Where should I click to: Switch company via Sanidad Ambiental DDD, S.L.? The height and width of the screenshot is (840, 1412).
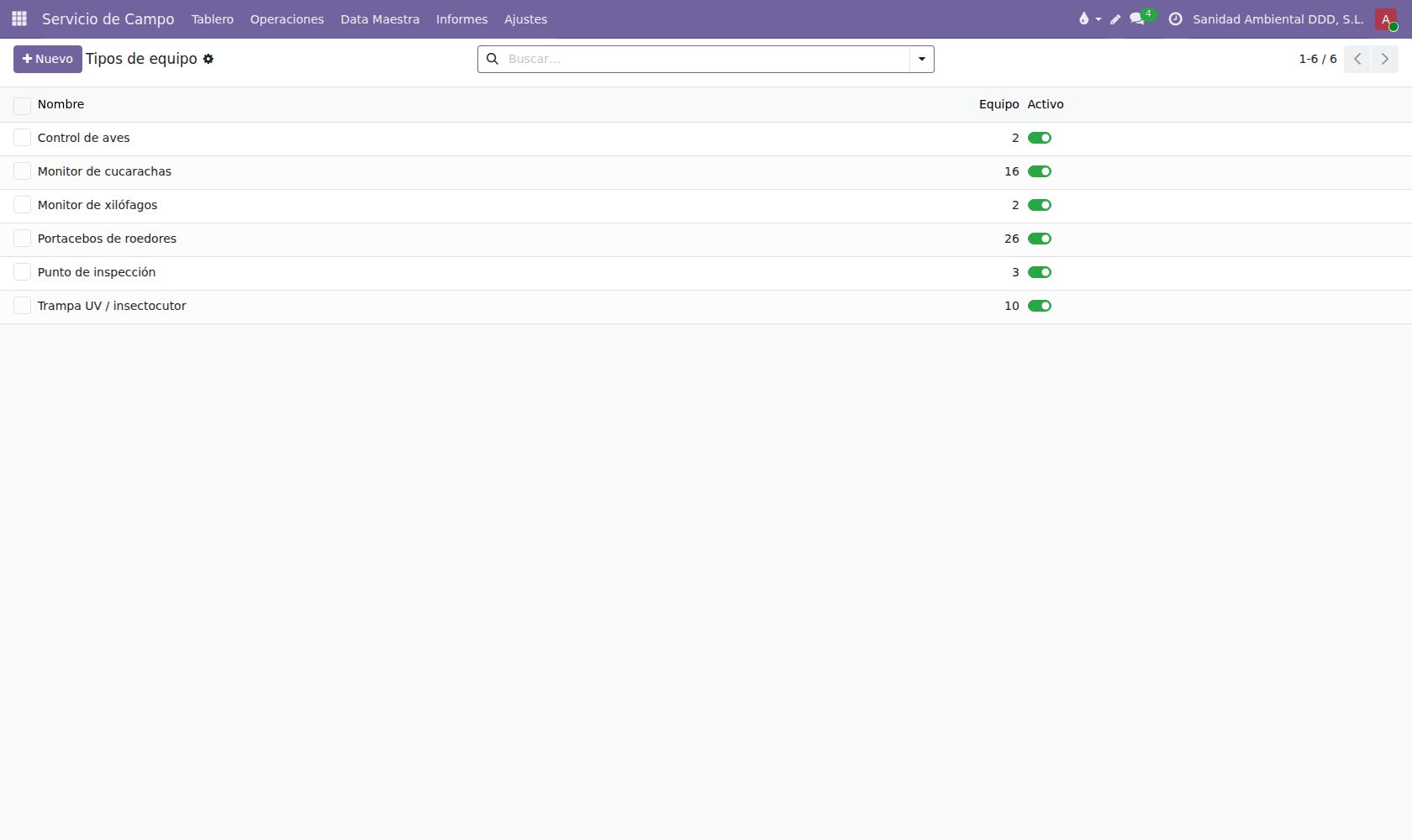click(1278, 19)
